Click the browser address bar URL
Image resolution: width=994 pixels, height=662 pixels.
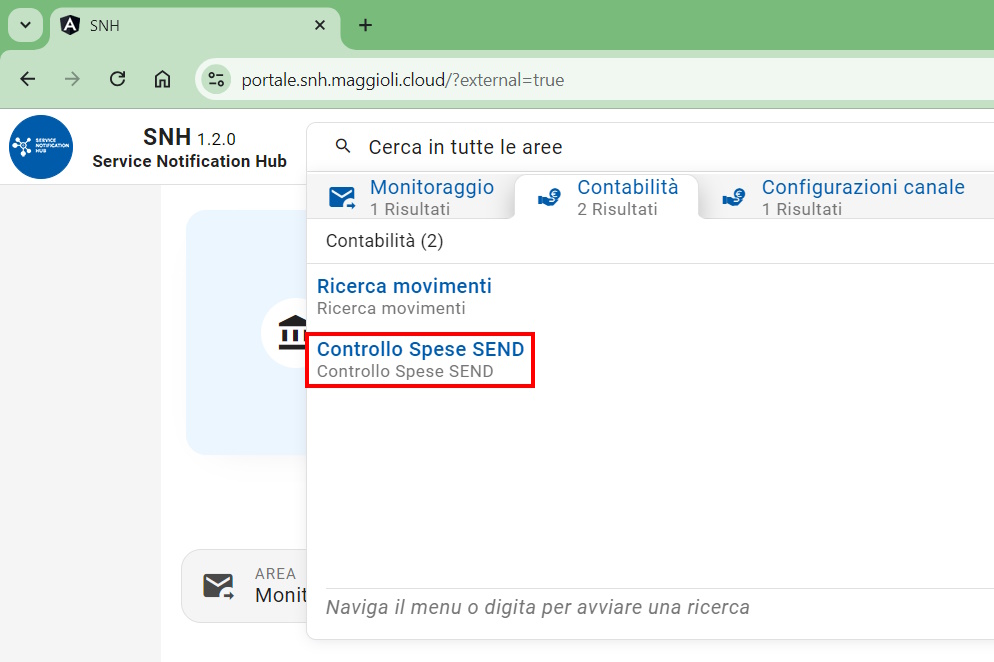pos(403,80)
